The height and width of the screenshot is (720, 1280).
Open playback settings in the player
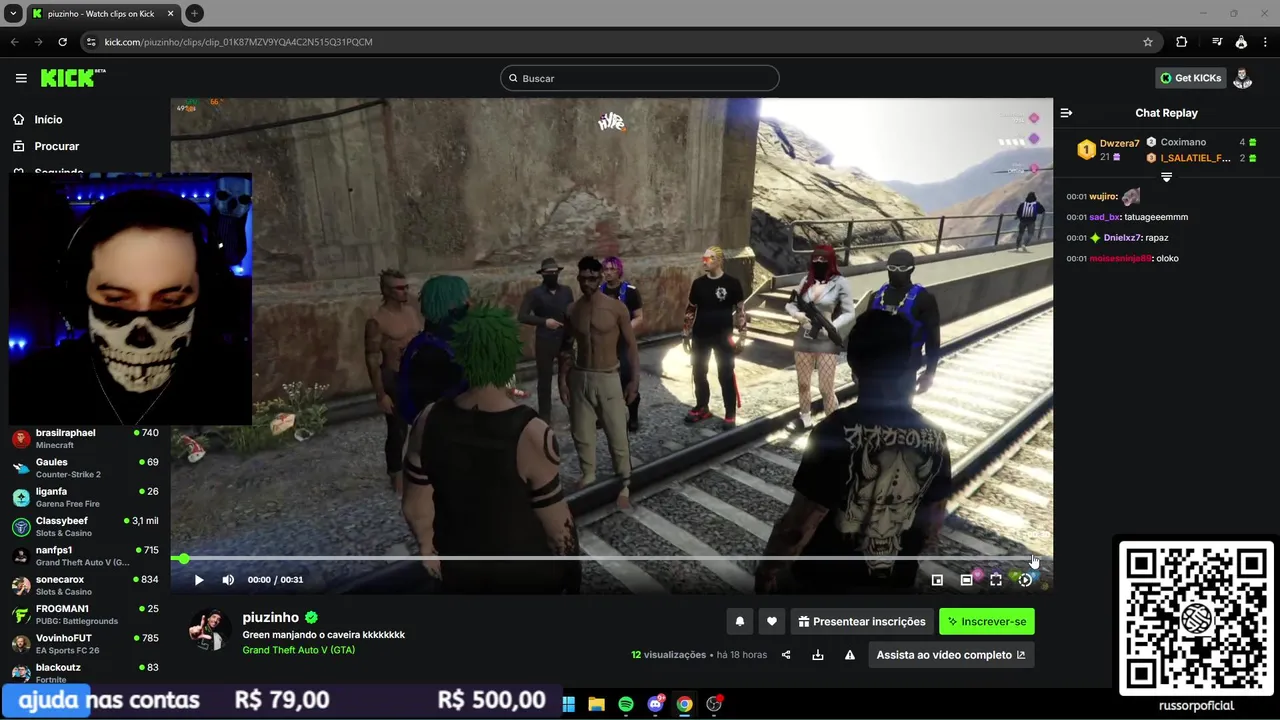point(1025,580)
